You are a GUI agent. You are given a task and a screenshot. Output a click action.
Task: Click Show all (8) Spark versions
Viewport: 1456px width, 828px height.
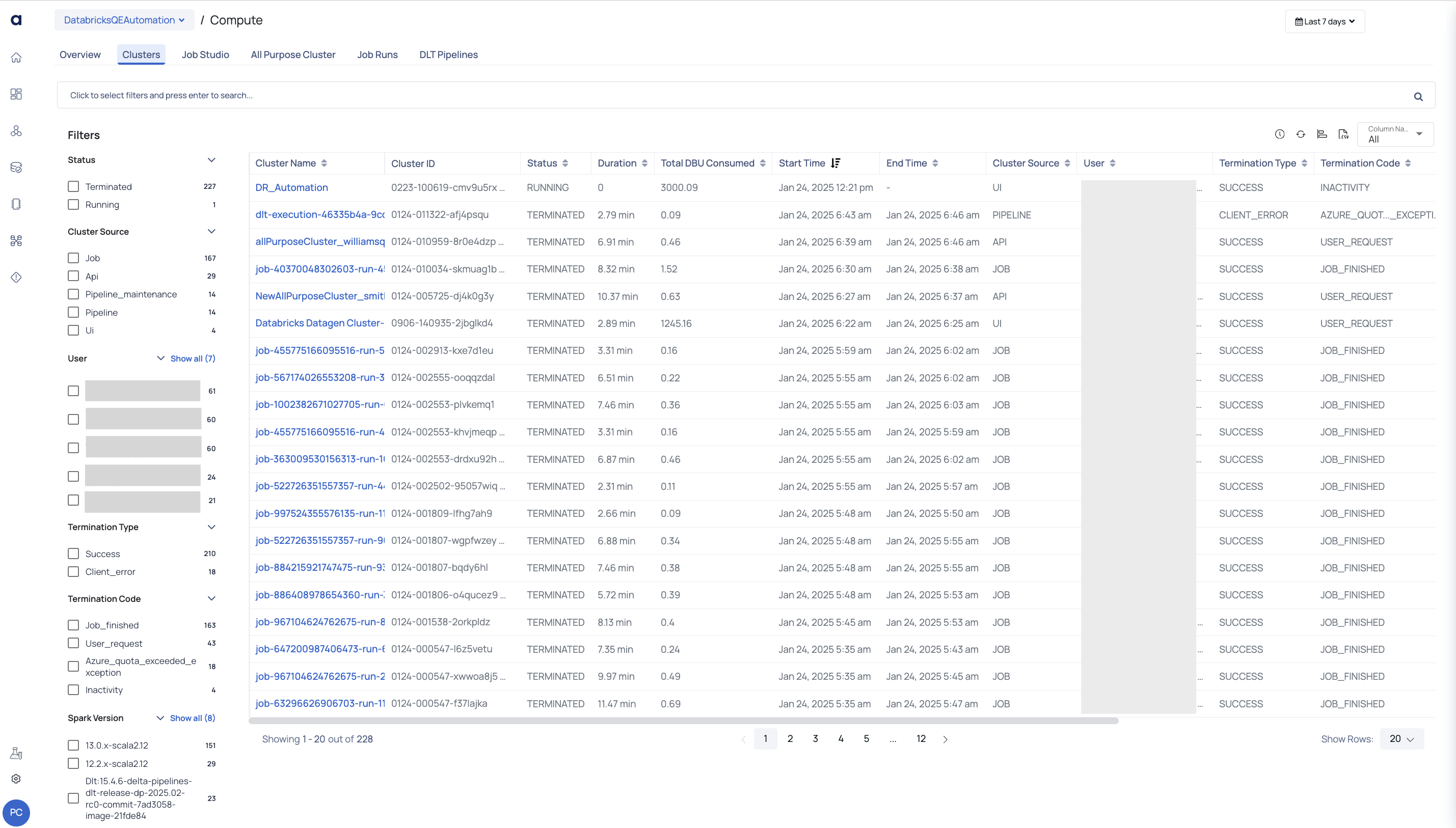tap(193, 718)
